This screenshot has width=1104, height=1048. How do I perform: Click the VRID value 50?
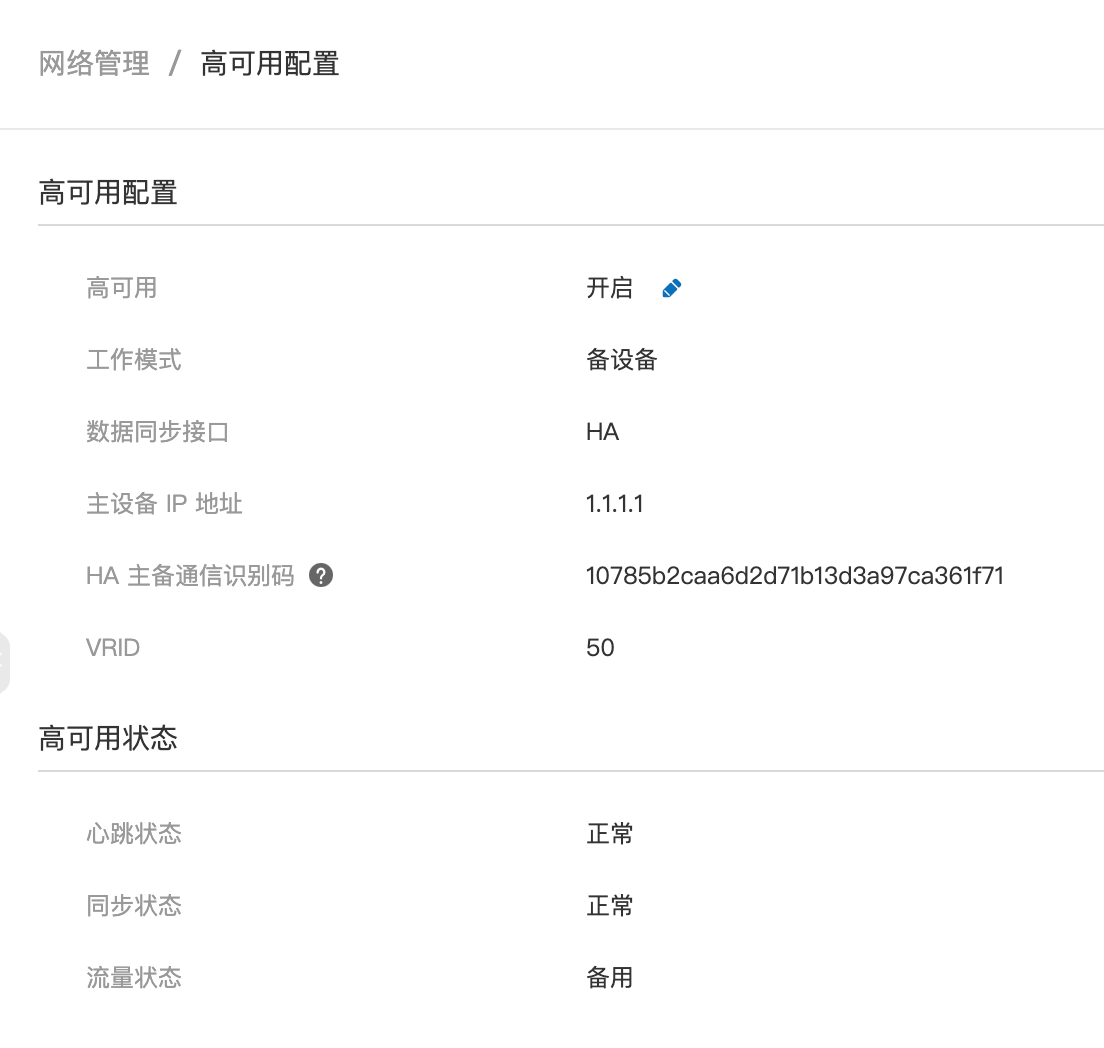pyautogui.click(x=600, y=648)
